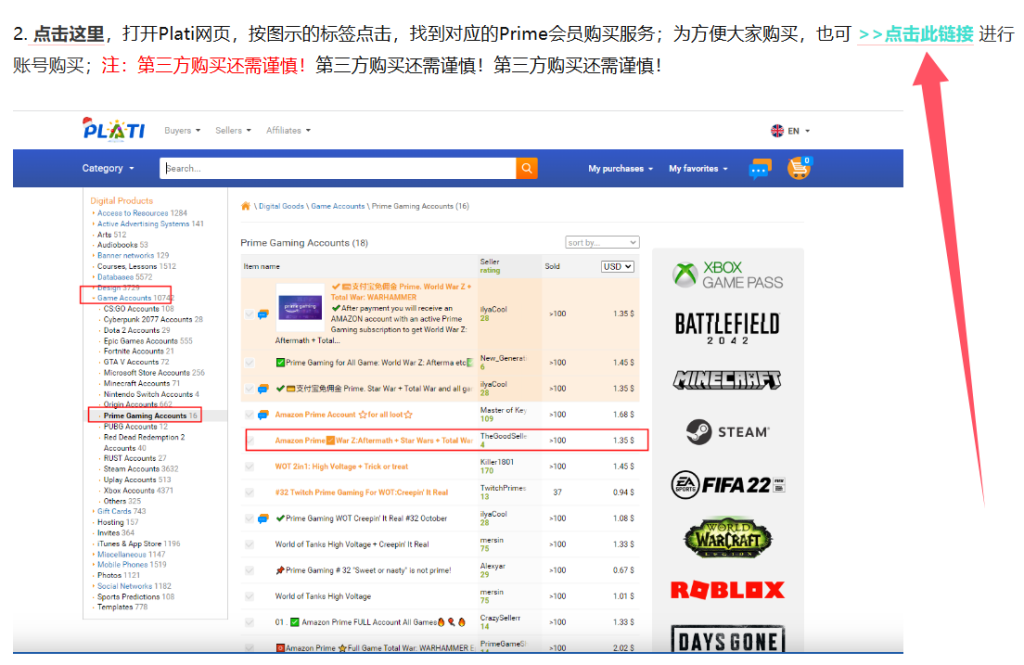Open the EN language dropdown
Image resolution: width=1024 pixels, height=665 pixels.
[x=798, y=131]
